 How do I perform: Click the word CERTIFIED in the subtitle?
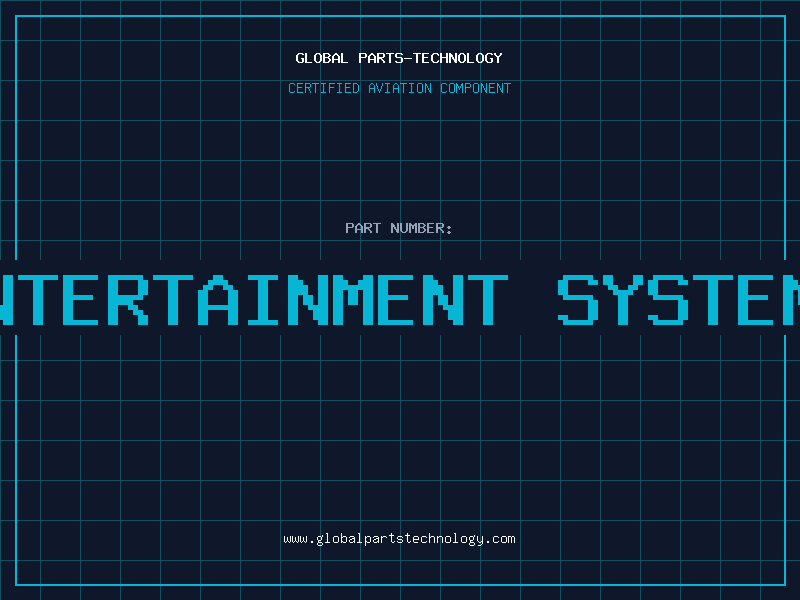(323, 88)
